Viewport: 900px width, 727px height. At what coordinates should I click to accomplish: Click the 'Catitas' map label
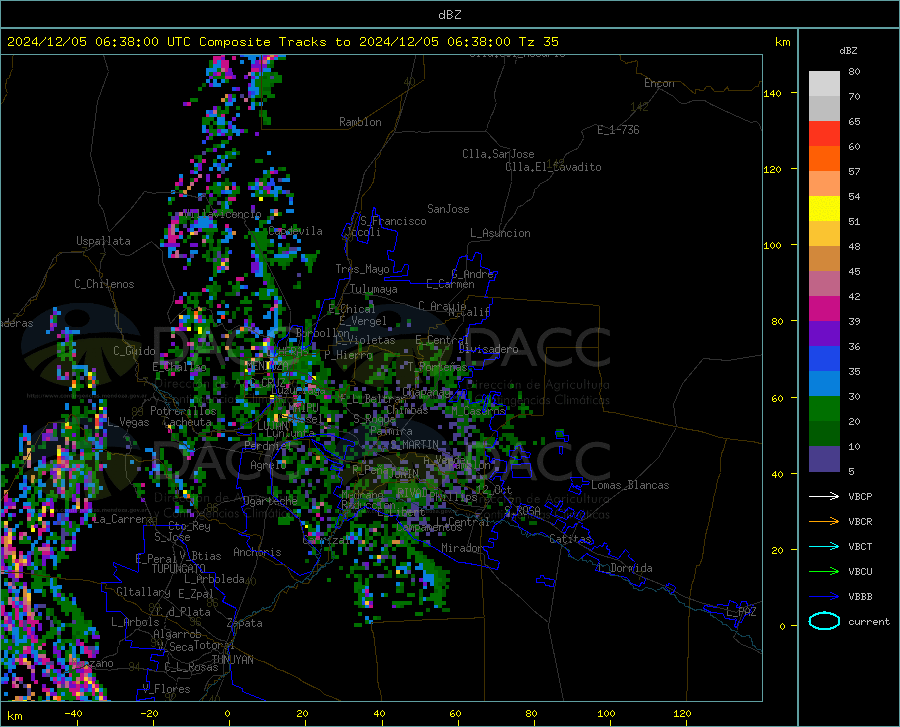coord(570,539)
